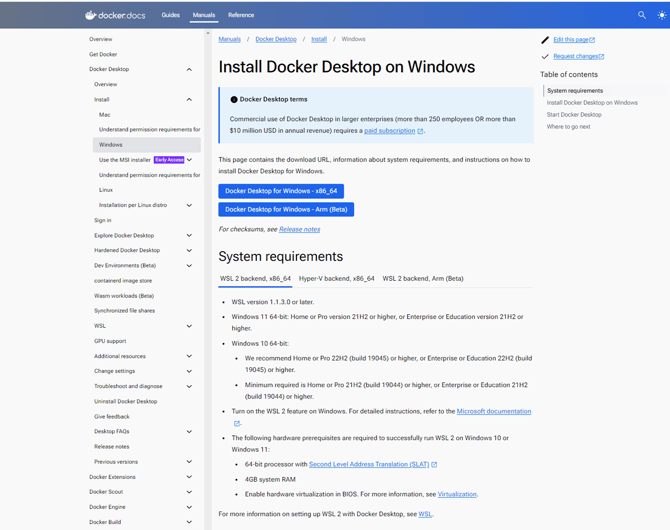Click the Docker Docs whale logo
Image resolution: width=670 pixels, height=530 pixels.
pyautogui.click(x=91, y=15)
